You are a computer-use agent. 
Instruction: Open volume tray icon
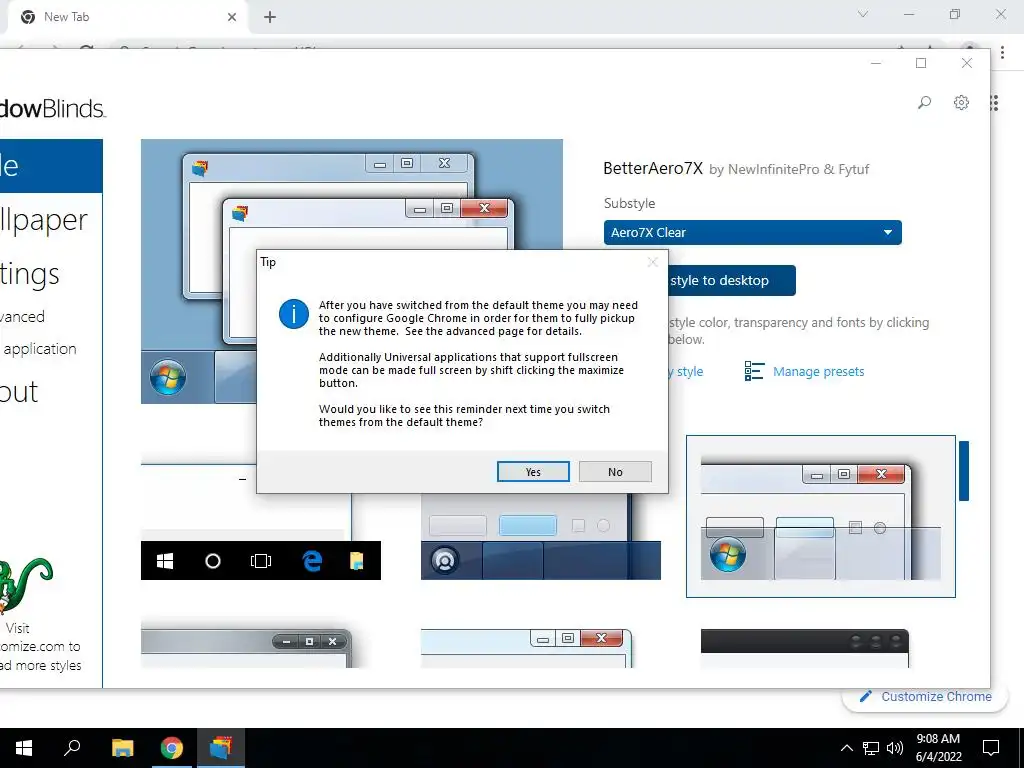(x=895, y=748)
